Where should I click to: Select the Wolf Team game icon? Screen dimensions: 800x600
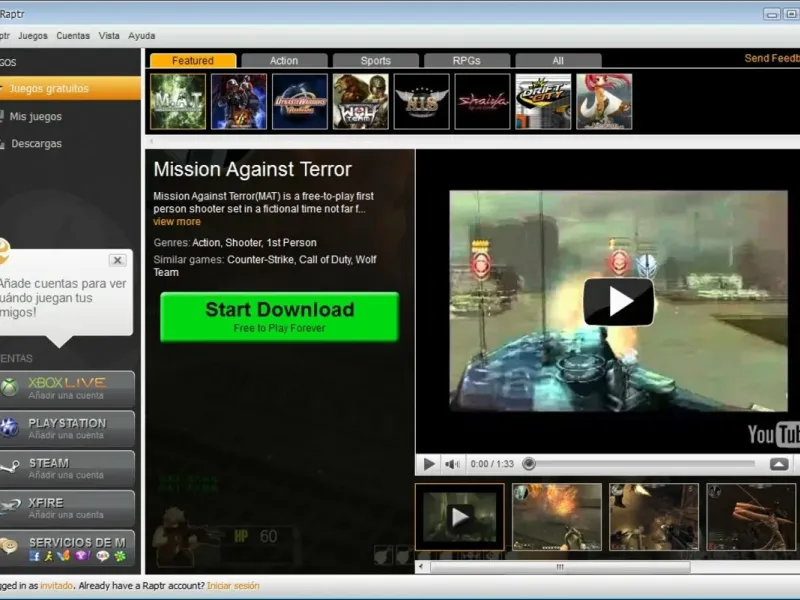(361, 101)
